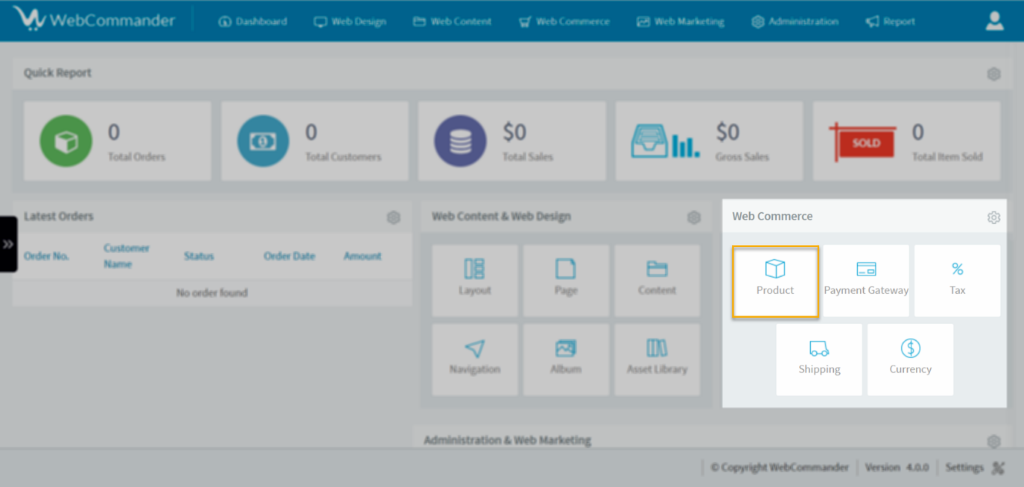Click the 'Total Customers' label
1024x487 pixels.
coord(344,157)
